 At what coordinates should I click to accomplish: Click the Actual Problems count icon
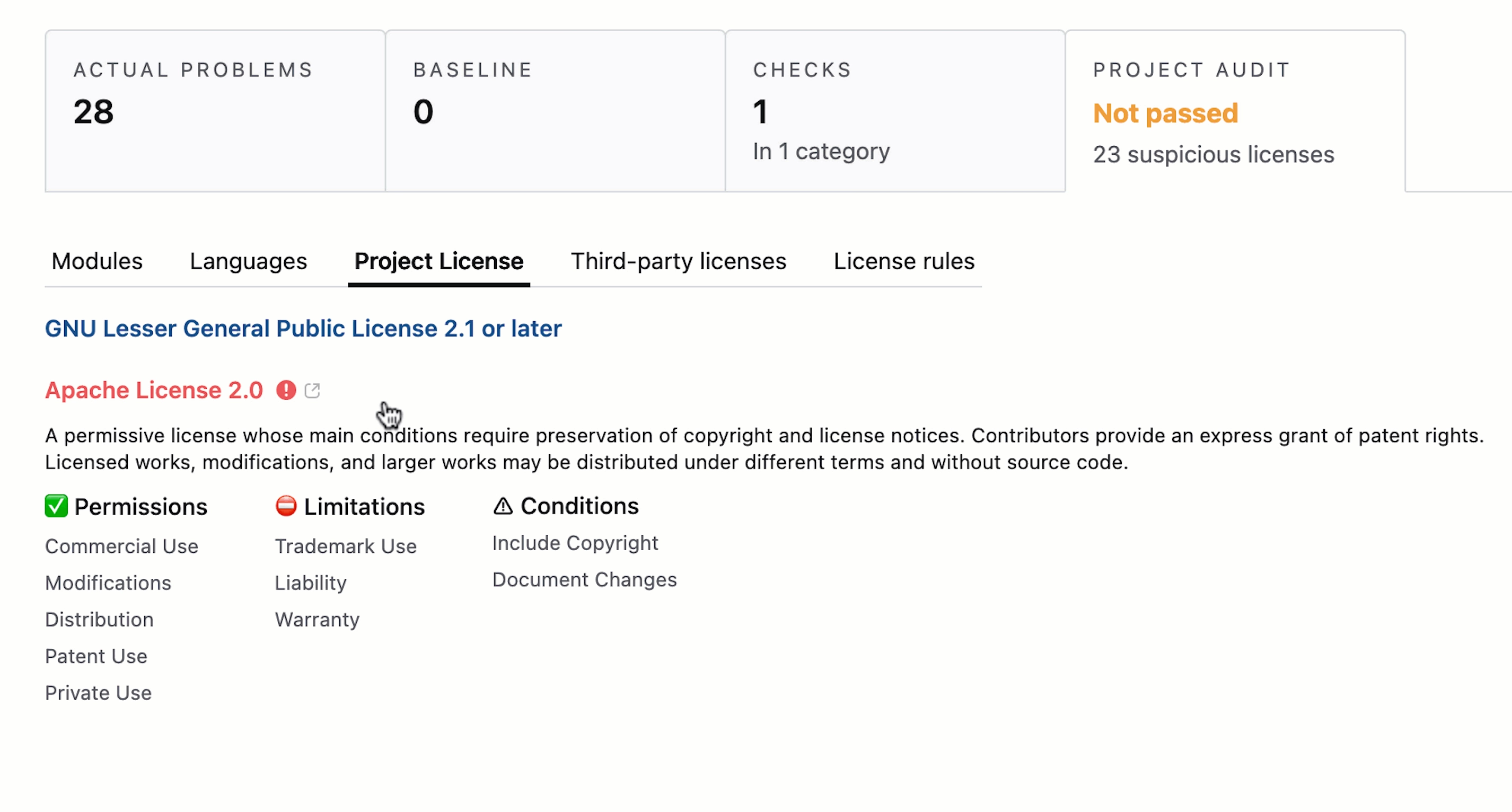click(x=94, y=112)
